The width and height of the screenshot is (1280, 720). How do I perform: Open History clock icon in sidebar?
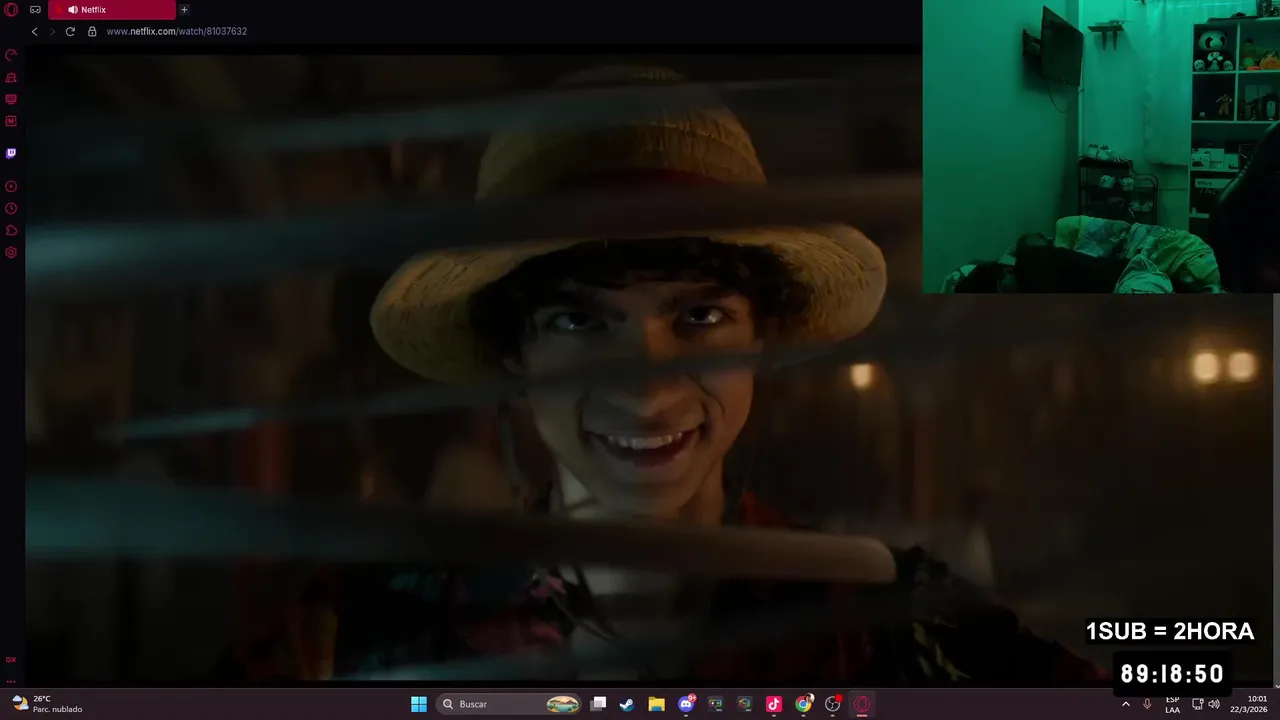[11, 208]
